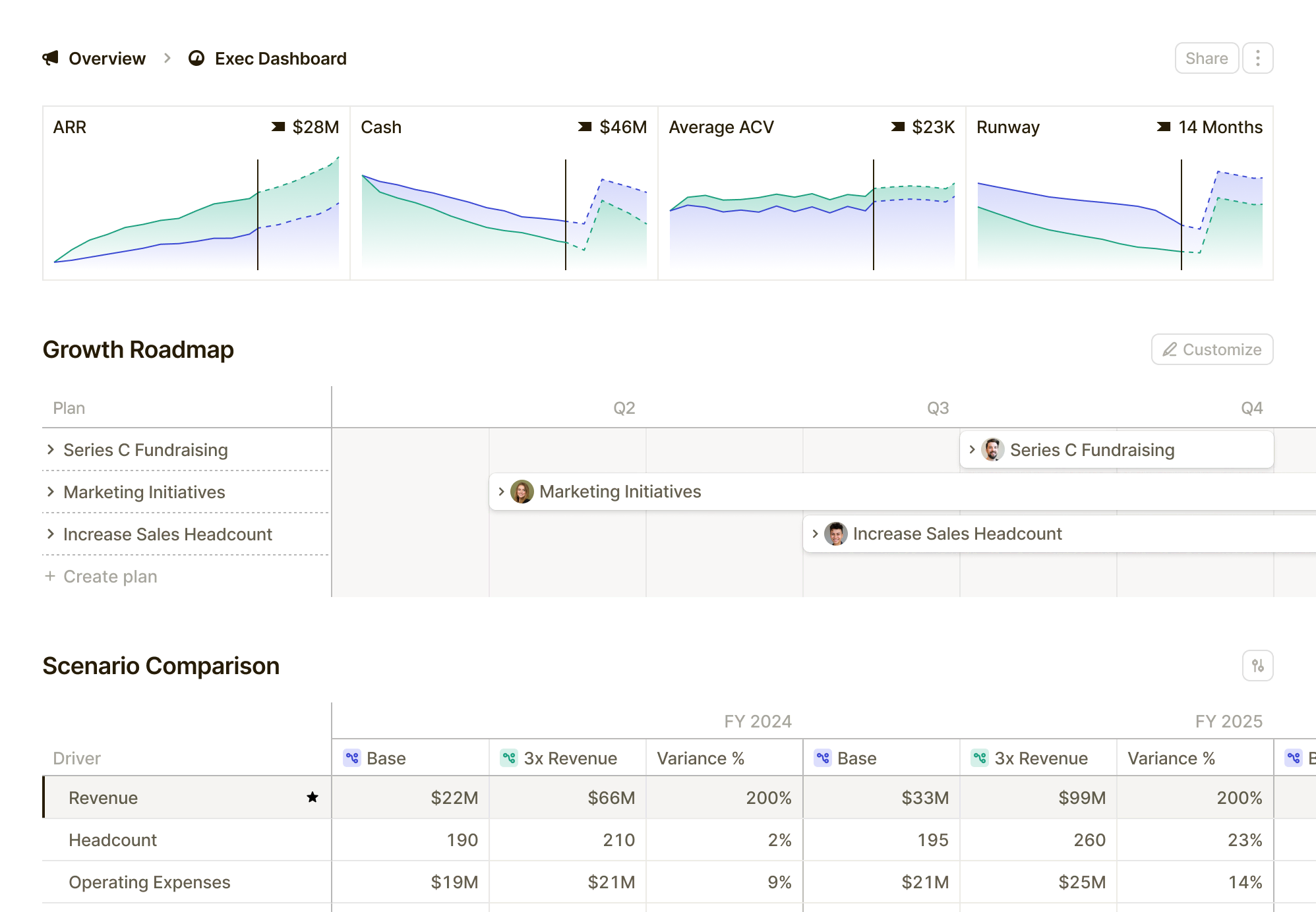Screen dimensions: 1316x912
Task: Expand Increase Sales Headcount timeline bar
Action: [816, 534]
